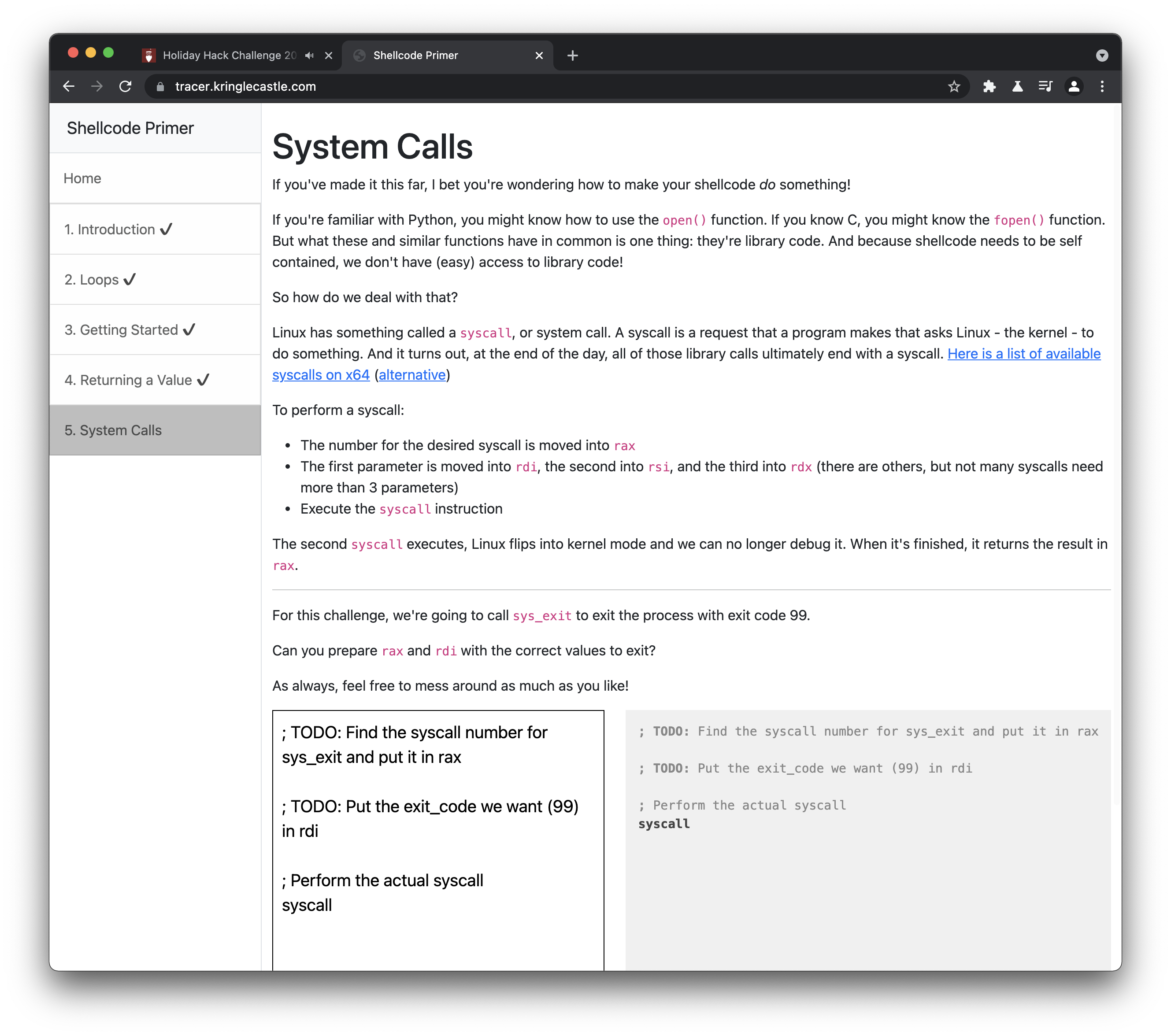Reload the current page

coord(125,86)
